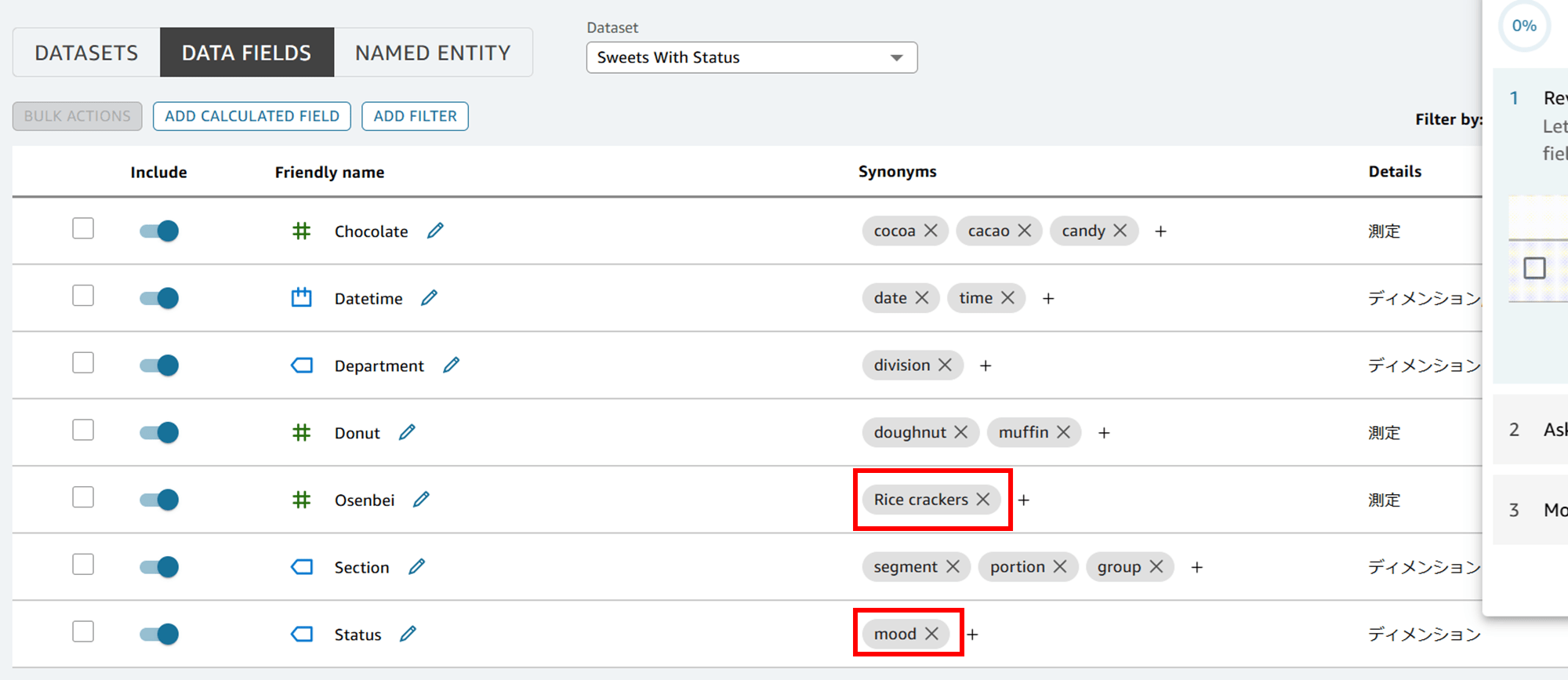Click the pencil icon next to Section
The width and height of the screenshot is (1568, 680).
click(416, 566)
